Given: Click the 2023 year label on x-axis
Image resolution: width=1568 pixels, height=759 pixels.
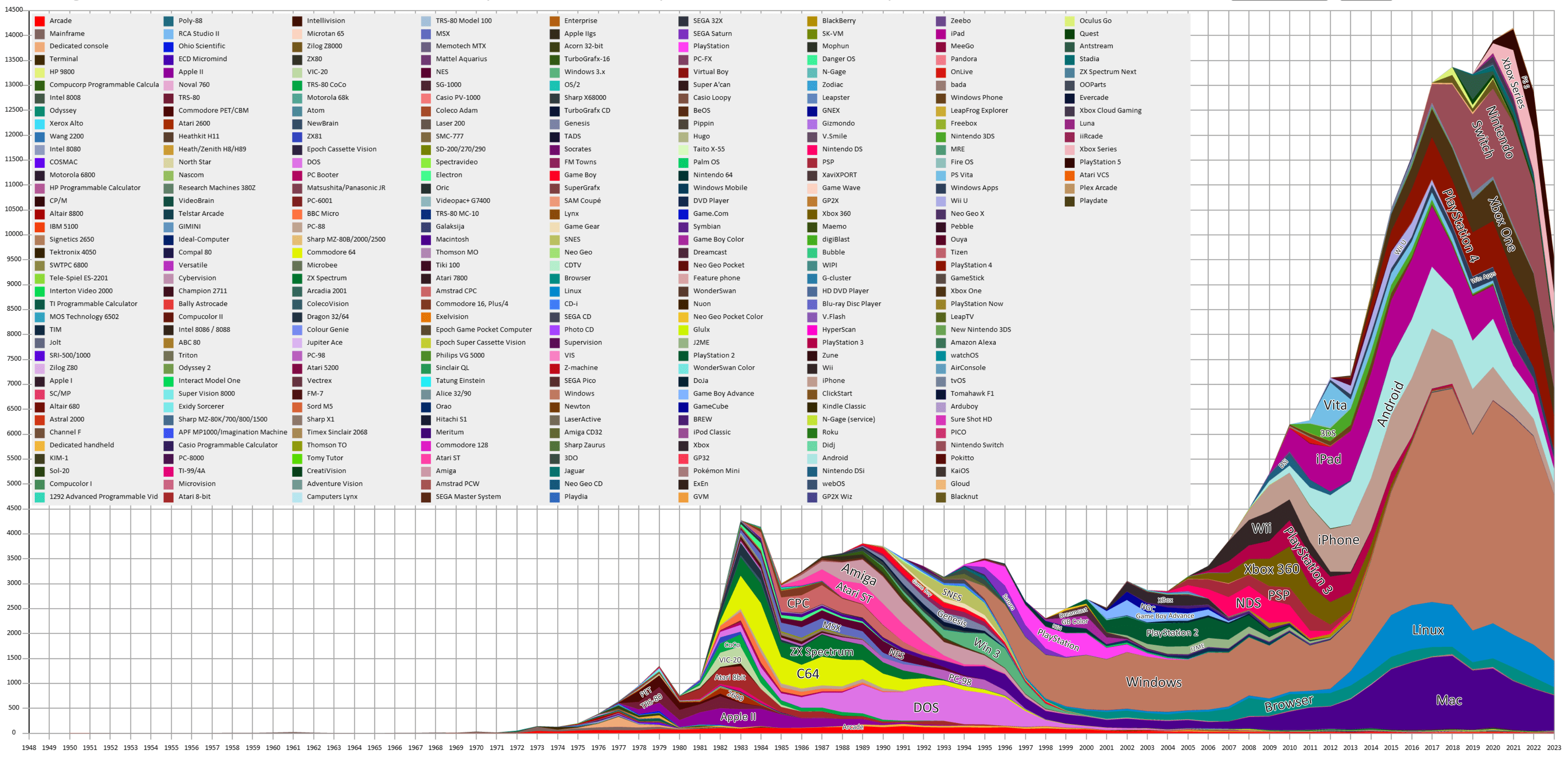Looking at the screenshot, I should tap(1554, 747).
